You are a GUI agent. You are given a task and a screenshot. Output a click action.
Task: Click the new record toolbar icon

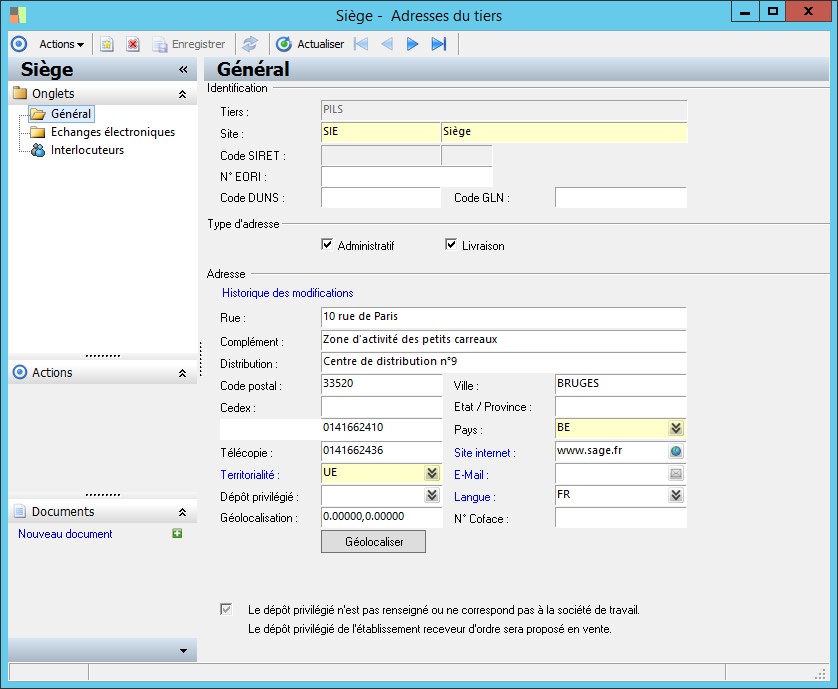click(x=106, y=44)
